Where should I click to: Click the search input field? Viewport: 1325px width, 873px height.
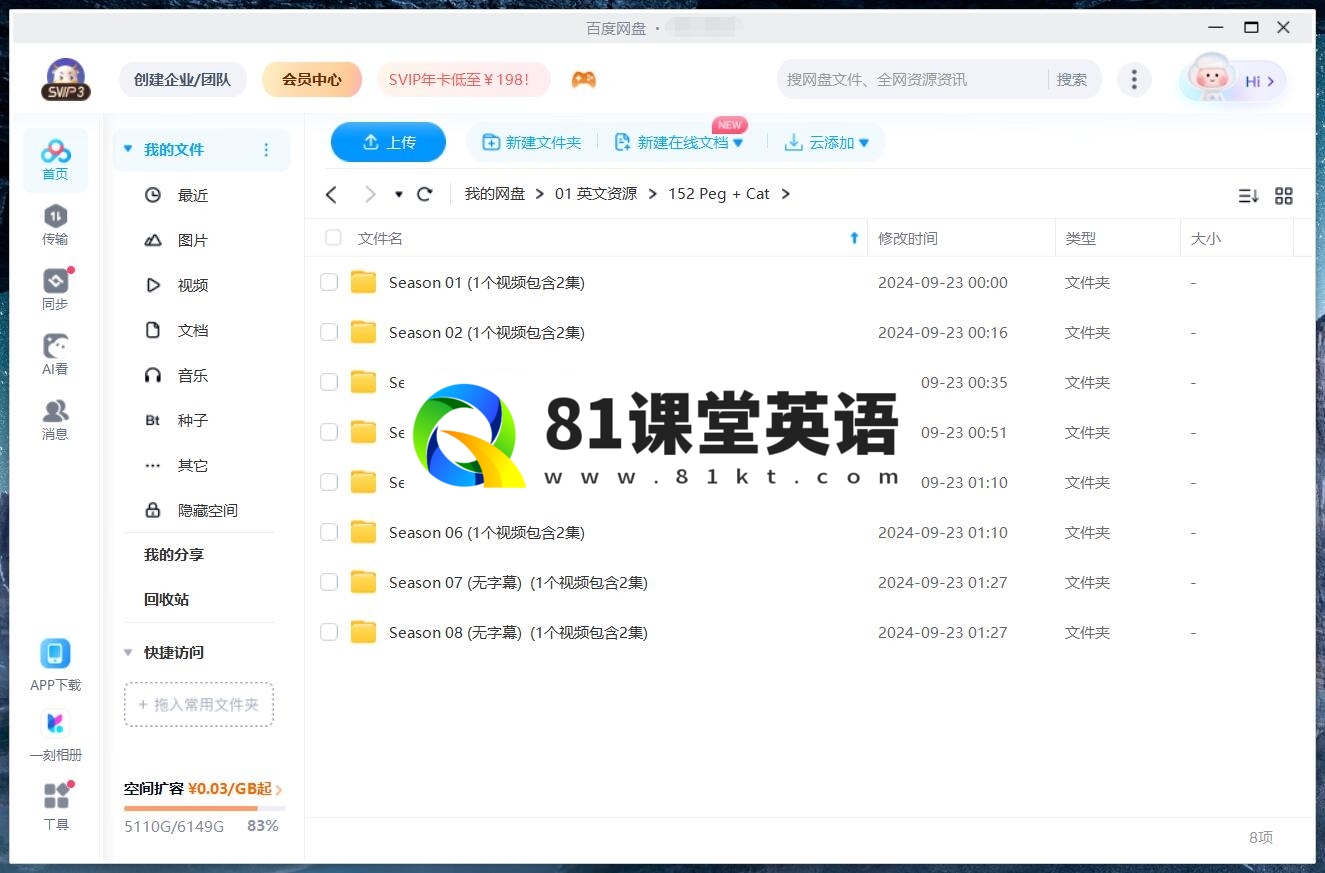tap(910, 80)
